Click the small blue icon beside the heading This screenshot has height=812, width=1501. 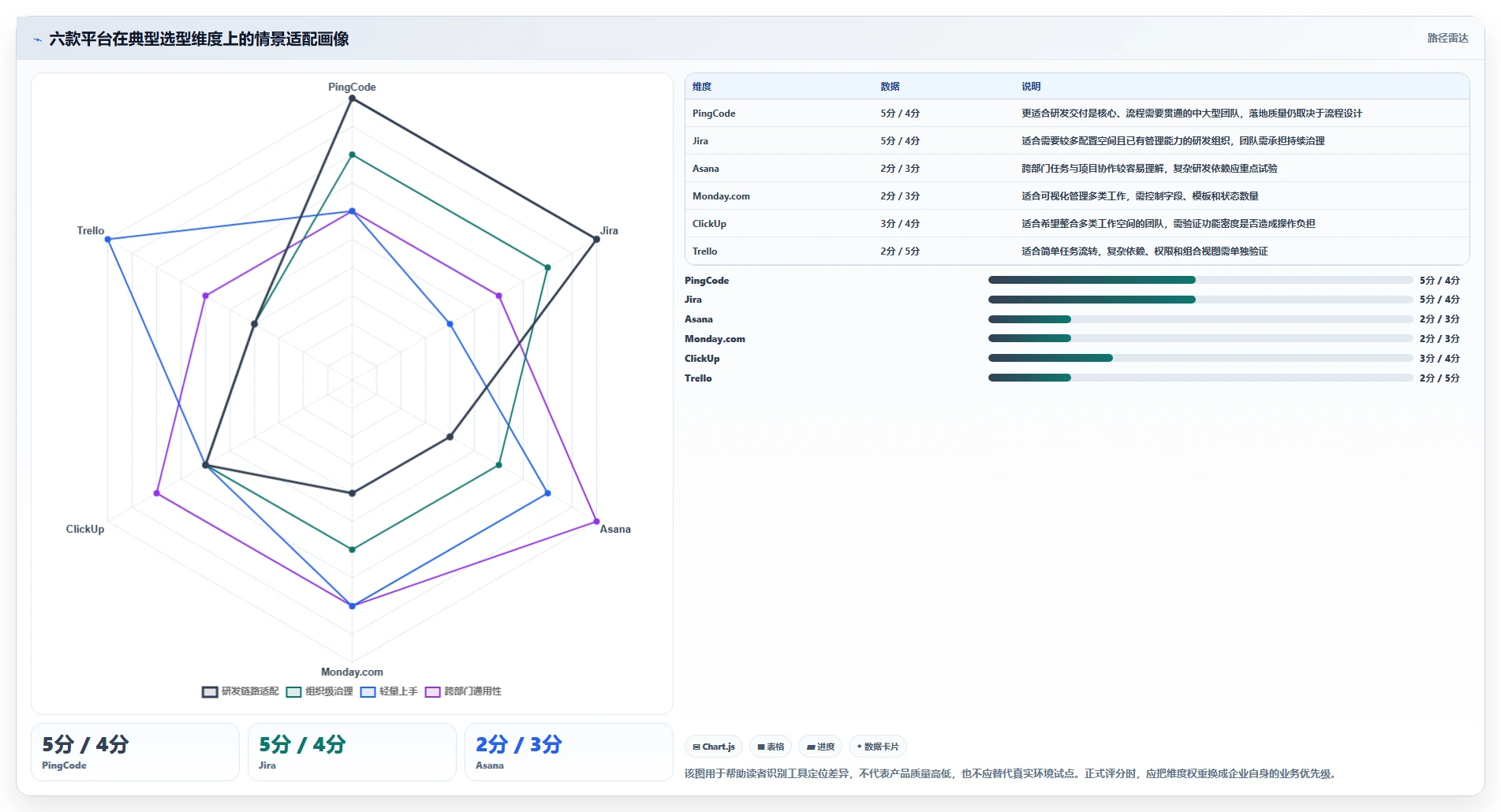click(x=37, y=39)
